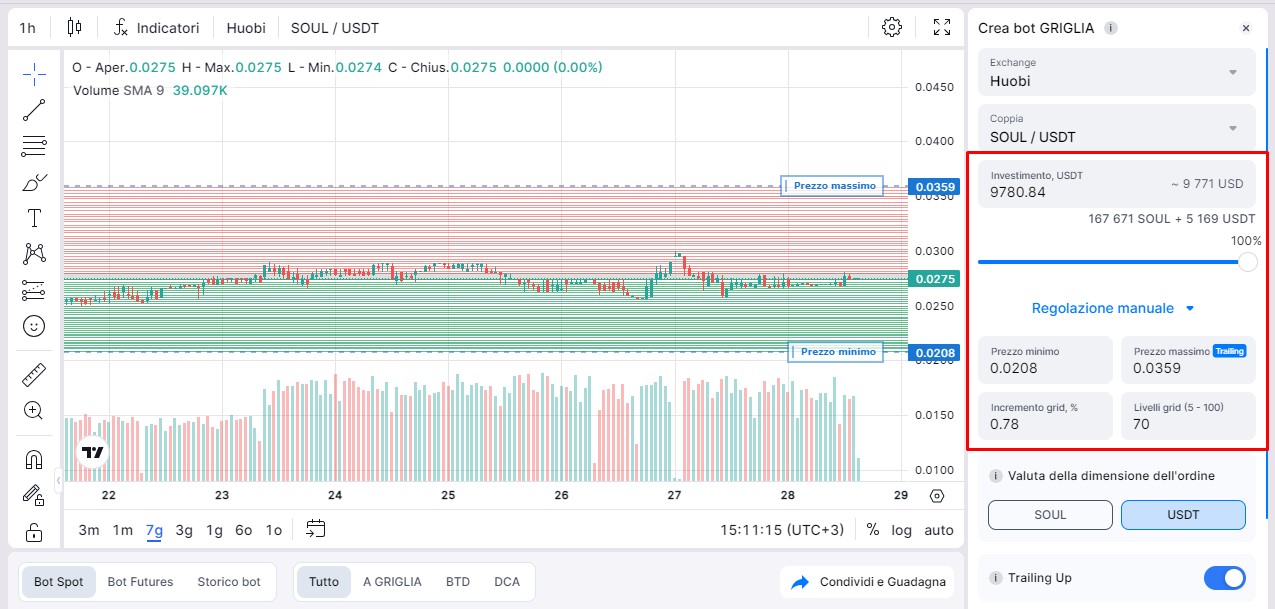The image size is (1275, 609).
Task: Switch to the Bot Futures tab
Action: (140, 582)
